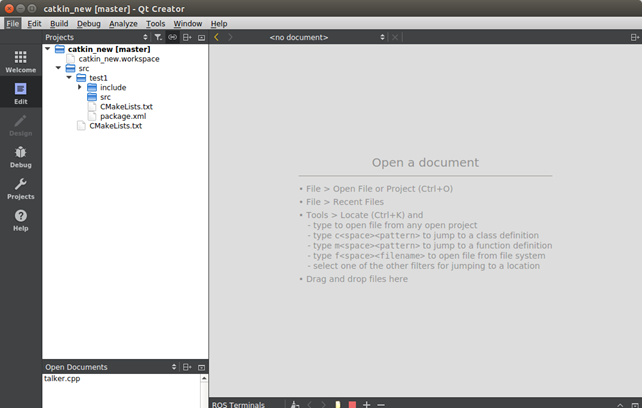Open the Tools menu
The height and width of the screenshot is (408, 642).
(x=156, y=23)
